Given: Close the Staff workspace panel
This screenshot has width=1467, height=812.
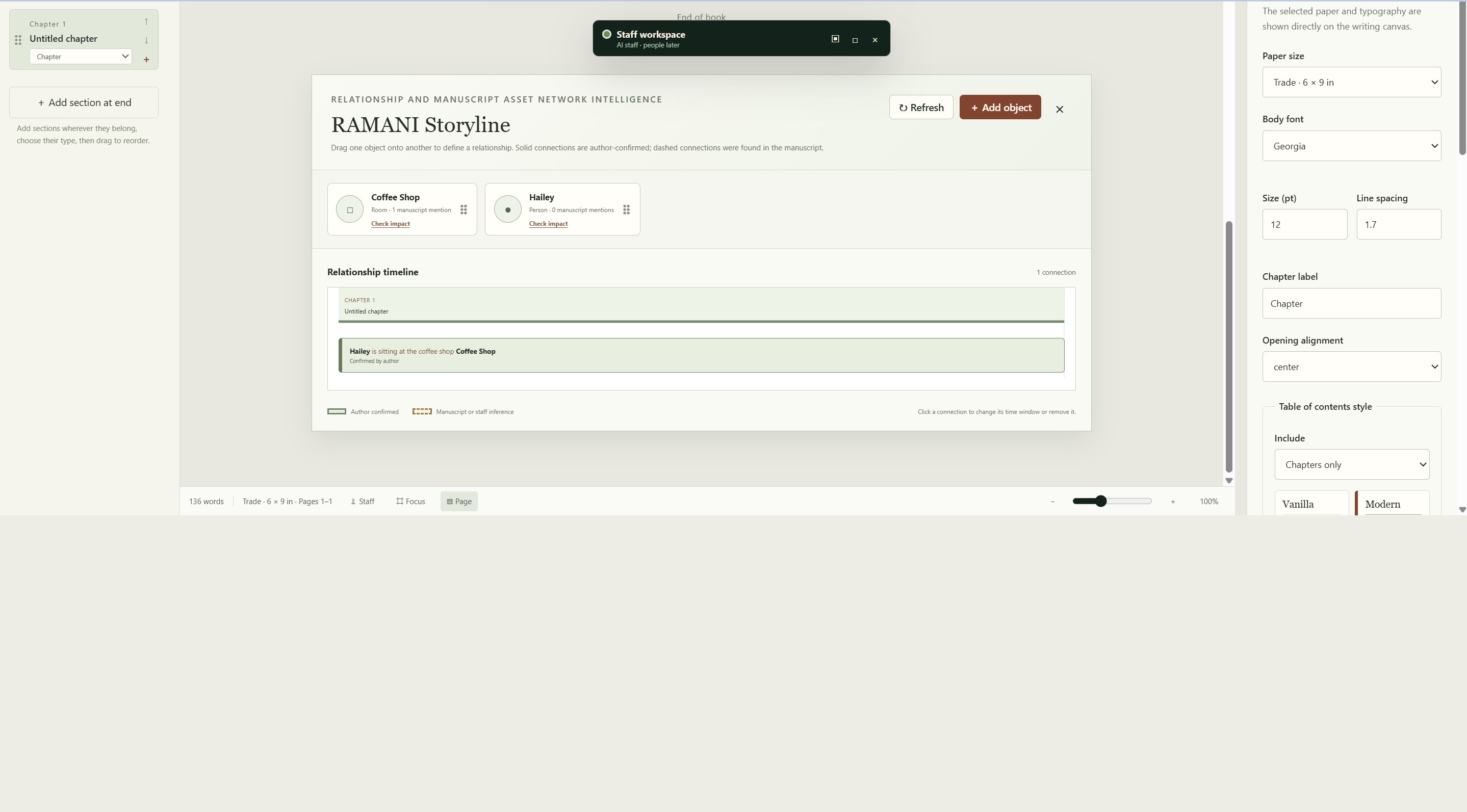Looking at the screenshot, I should pos(876,40).
